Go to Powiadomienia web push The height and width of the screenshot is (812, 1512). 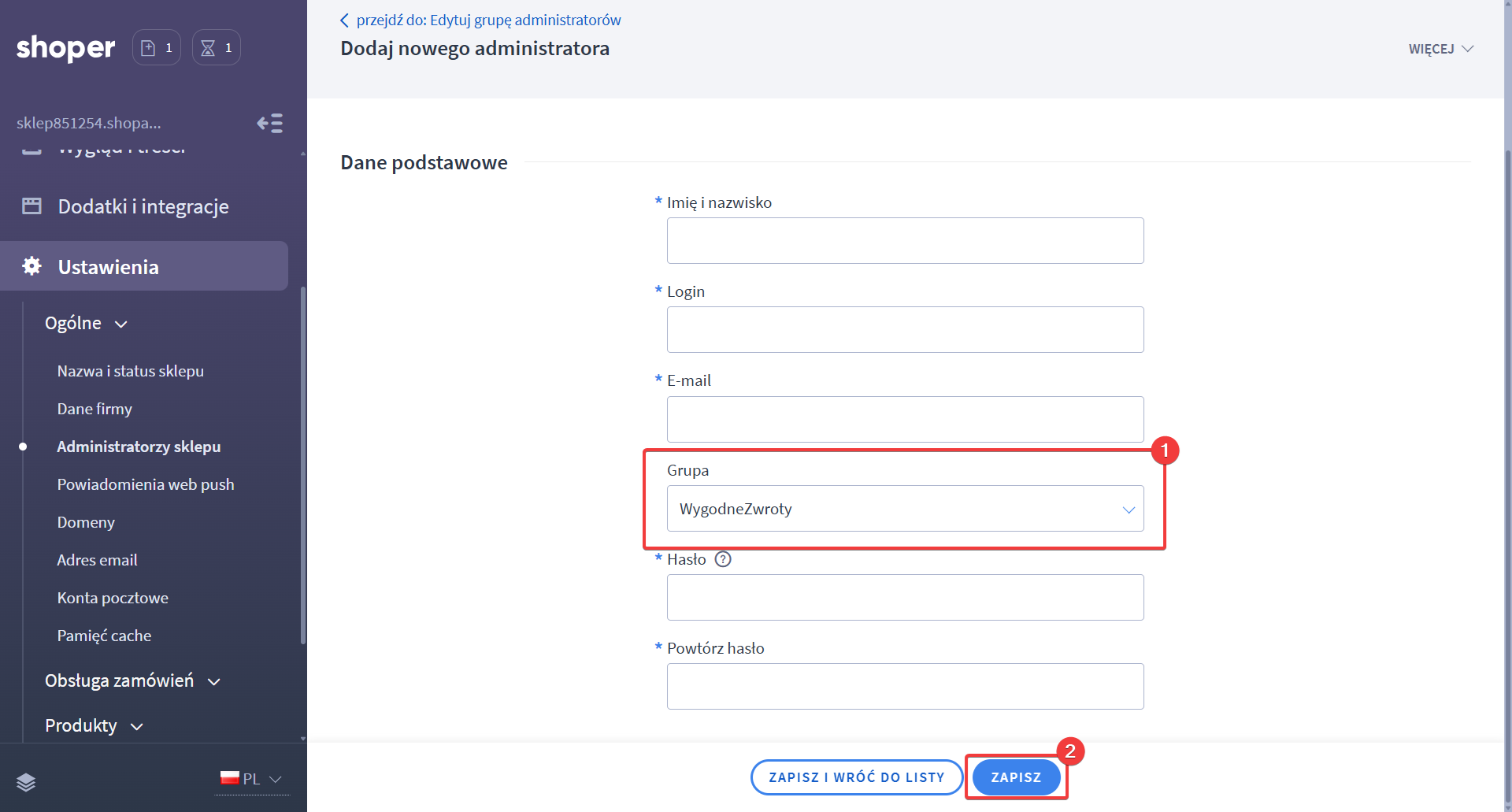pos(146,484)
